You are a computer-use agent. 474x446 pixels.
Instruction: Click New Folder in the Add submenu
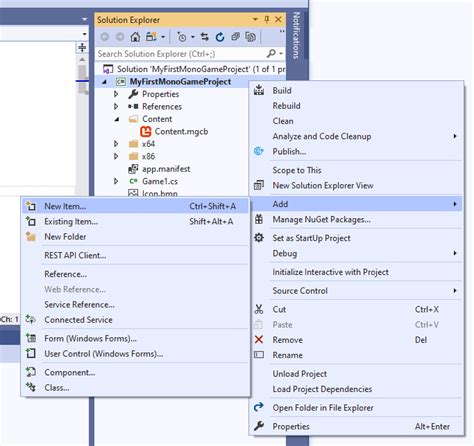click(136, 237)
